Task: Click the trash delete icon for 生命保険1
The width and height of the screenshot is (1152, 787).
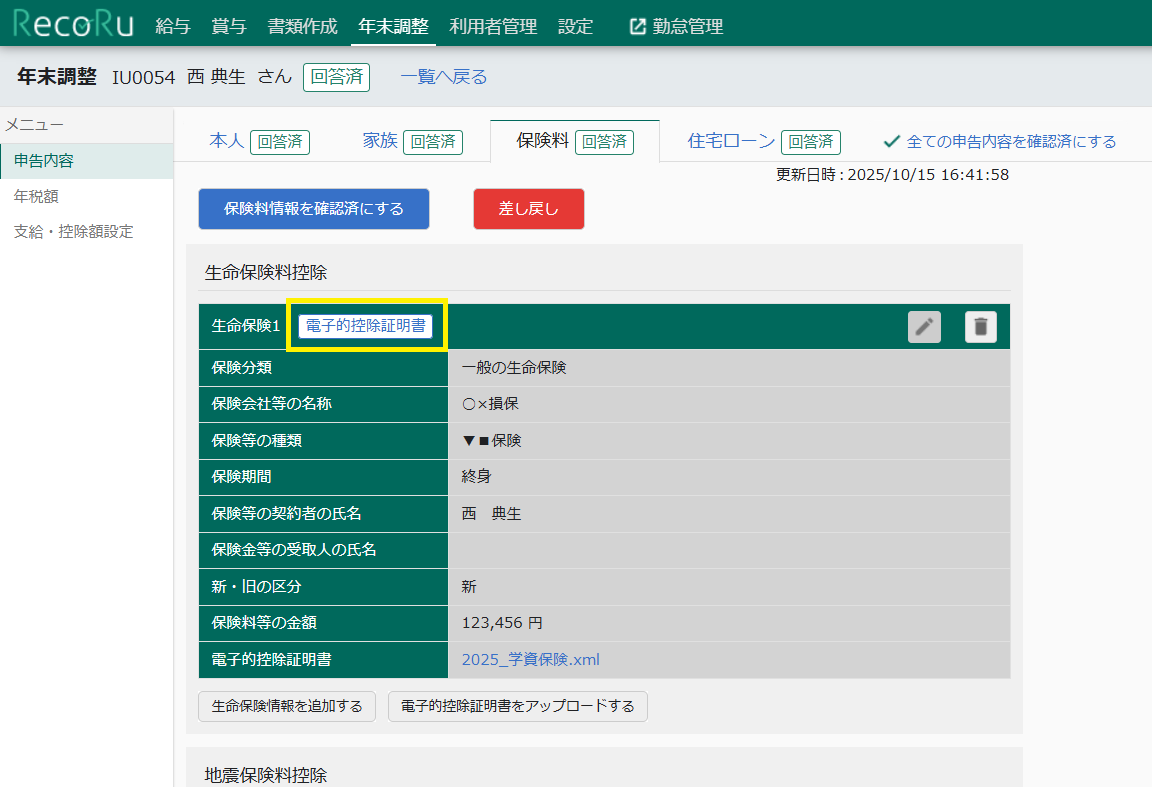Action: click(x=981, y=327)
